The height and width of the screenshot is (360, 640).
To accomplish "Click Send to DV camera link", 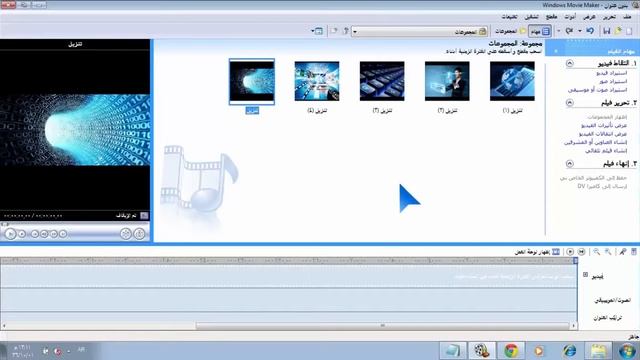I will click(602, 187).
